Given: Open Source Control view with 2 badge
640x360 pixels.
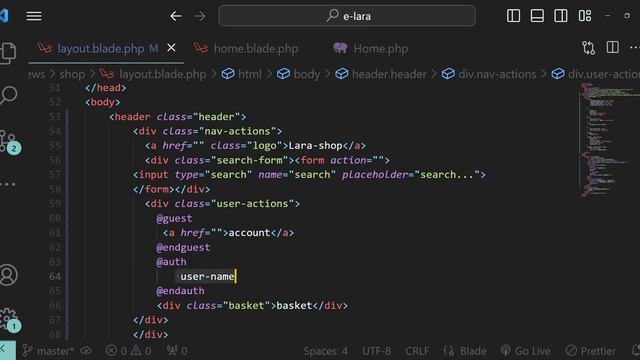Looking at the screenshot, I should (9, 142).
